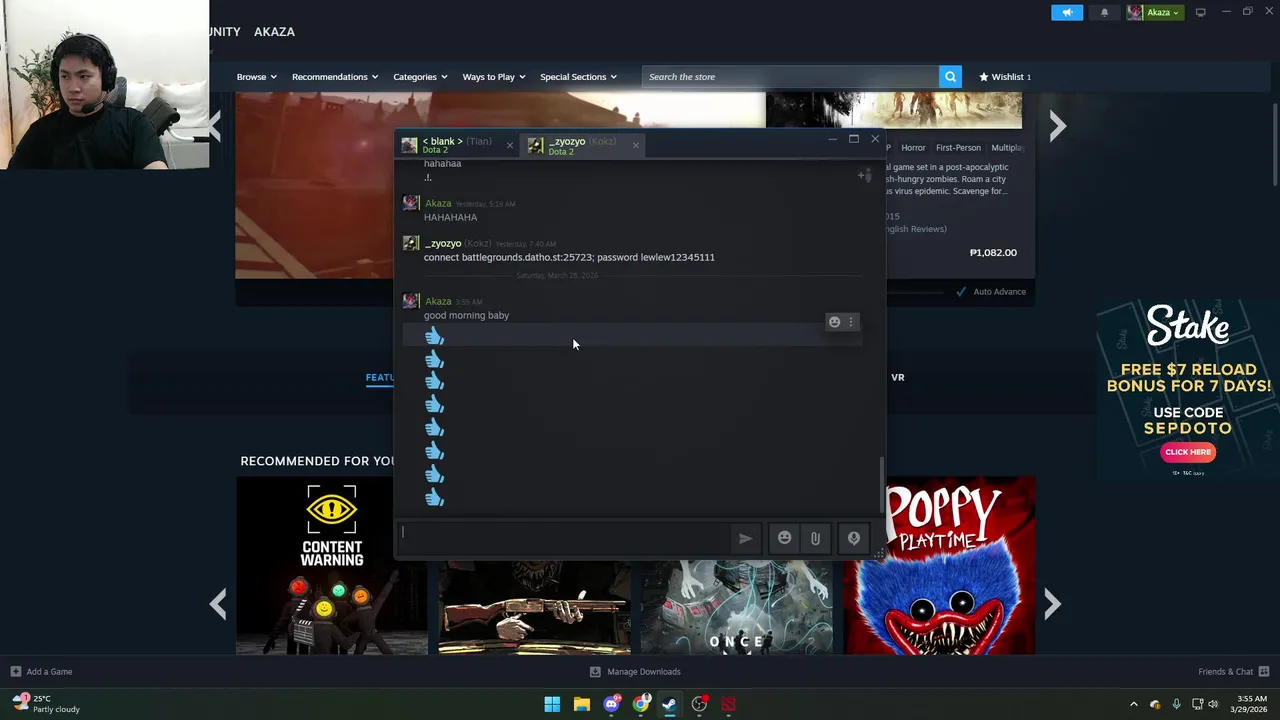The width and height of the screenshot is (1280, 720).
Task: Click the store search magnifier button
Action: click(950, 77)
